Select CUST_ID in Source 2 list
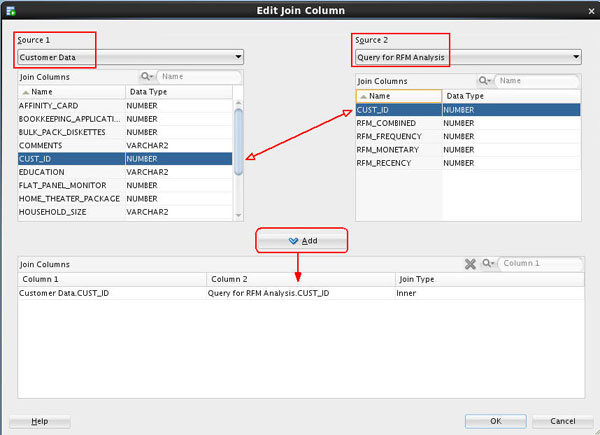This screenshot has height=435, width=600. pyautogui.click(x=468, y=110)
